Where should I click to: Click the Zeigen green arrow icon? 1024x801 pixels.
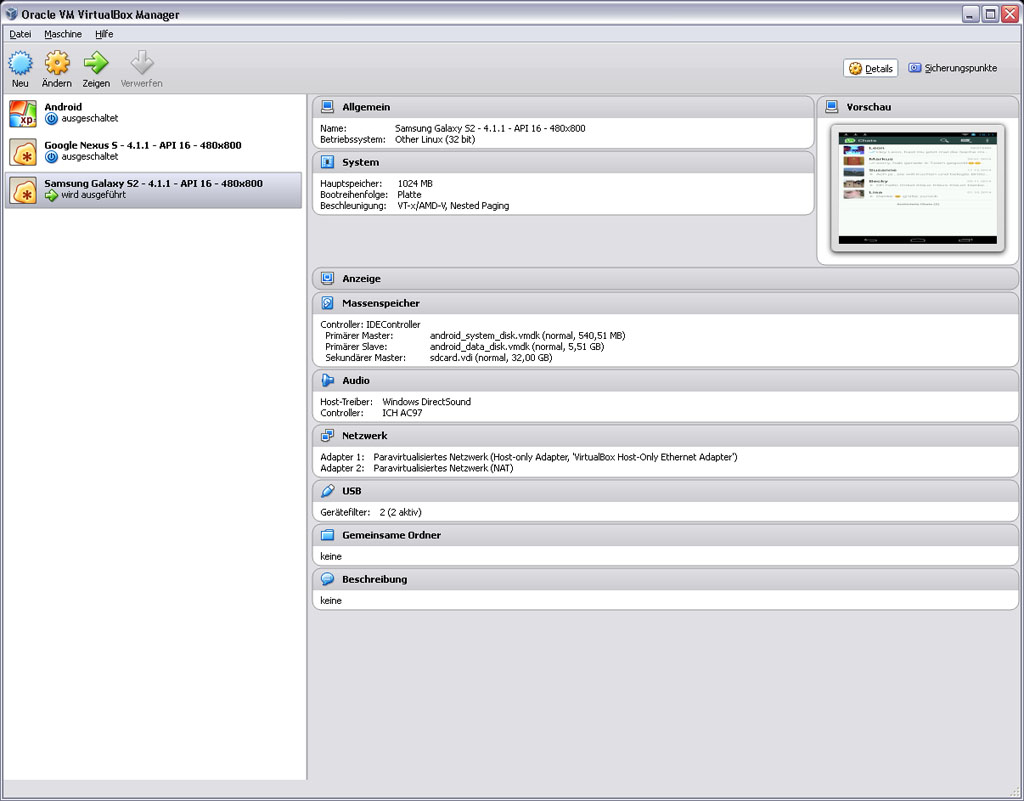pos(96,63)
